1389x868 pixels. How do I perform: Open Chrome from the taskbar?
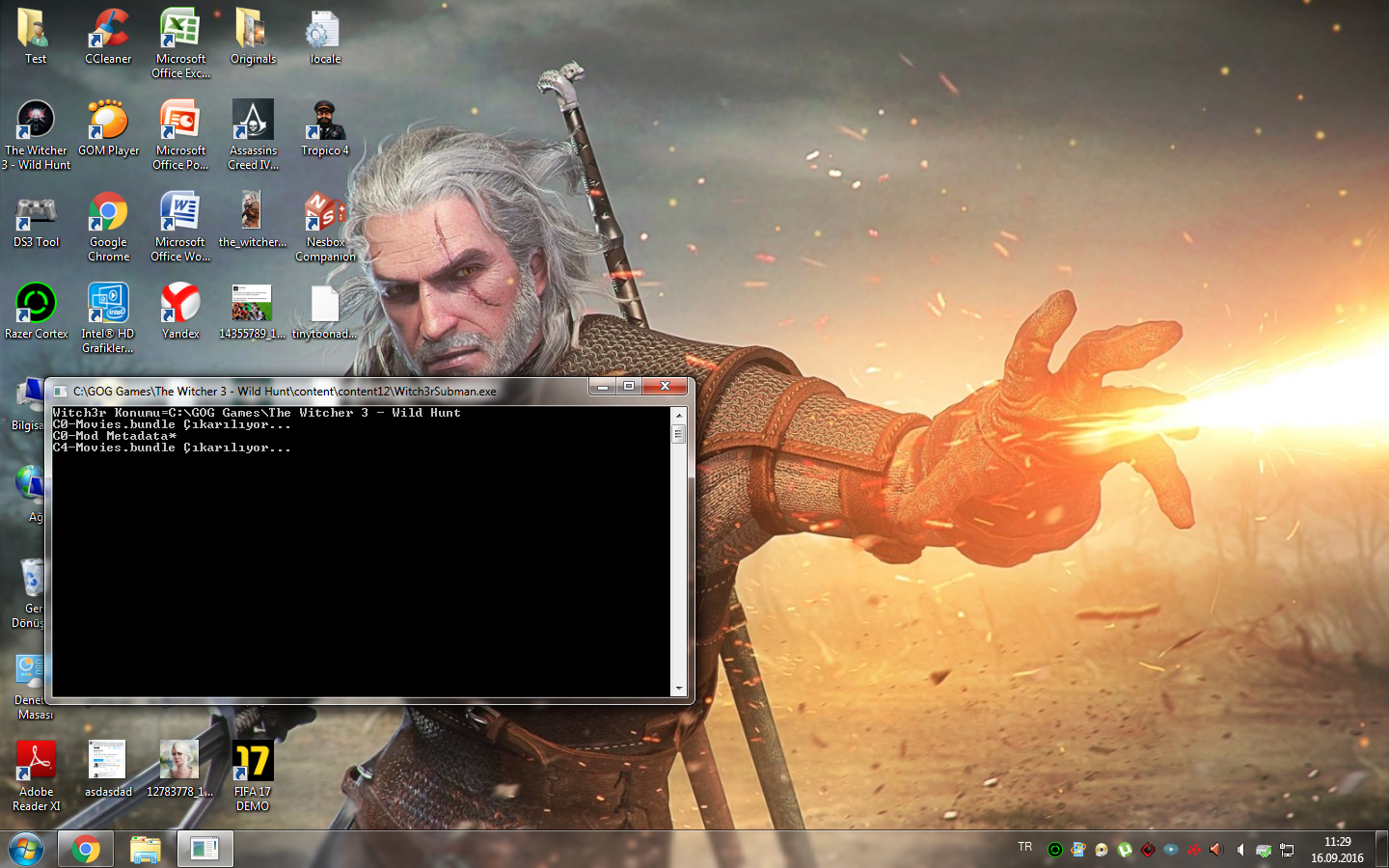[85, 849]
